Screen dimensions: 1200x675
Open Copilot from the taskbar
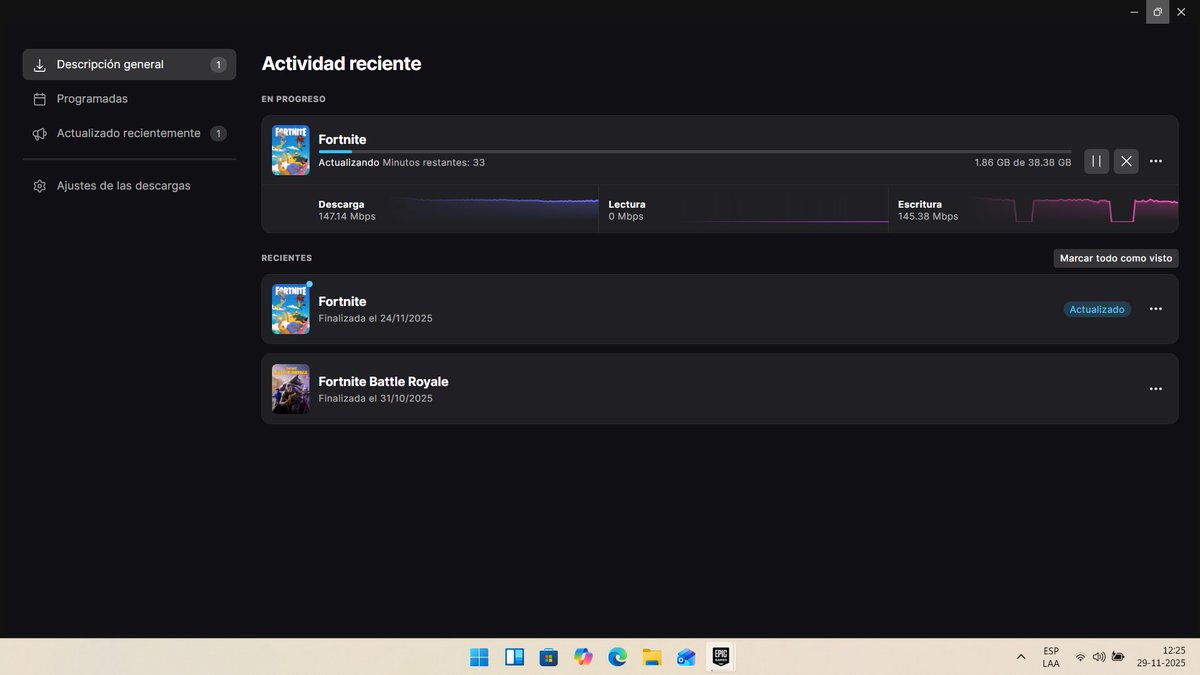(x=583, y=657)
